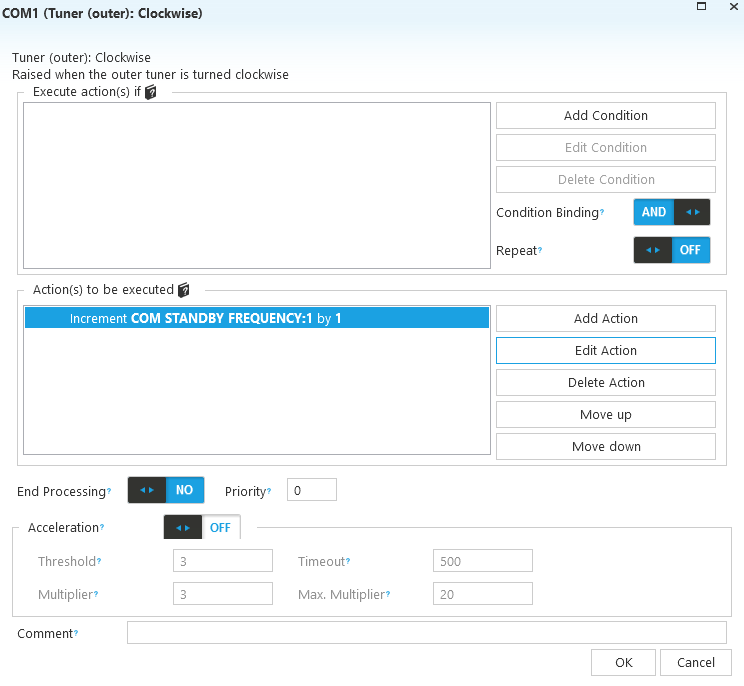Select the Increment COM STANDBY FREQUENCY action

pyautogui.click(x=256, y=318)
